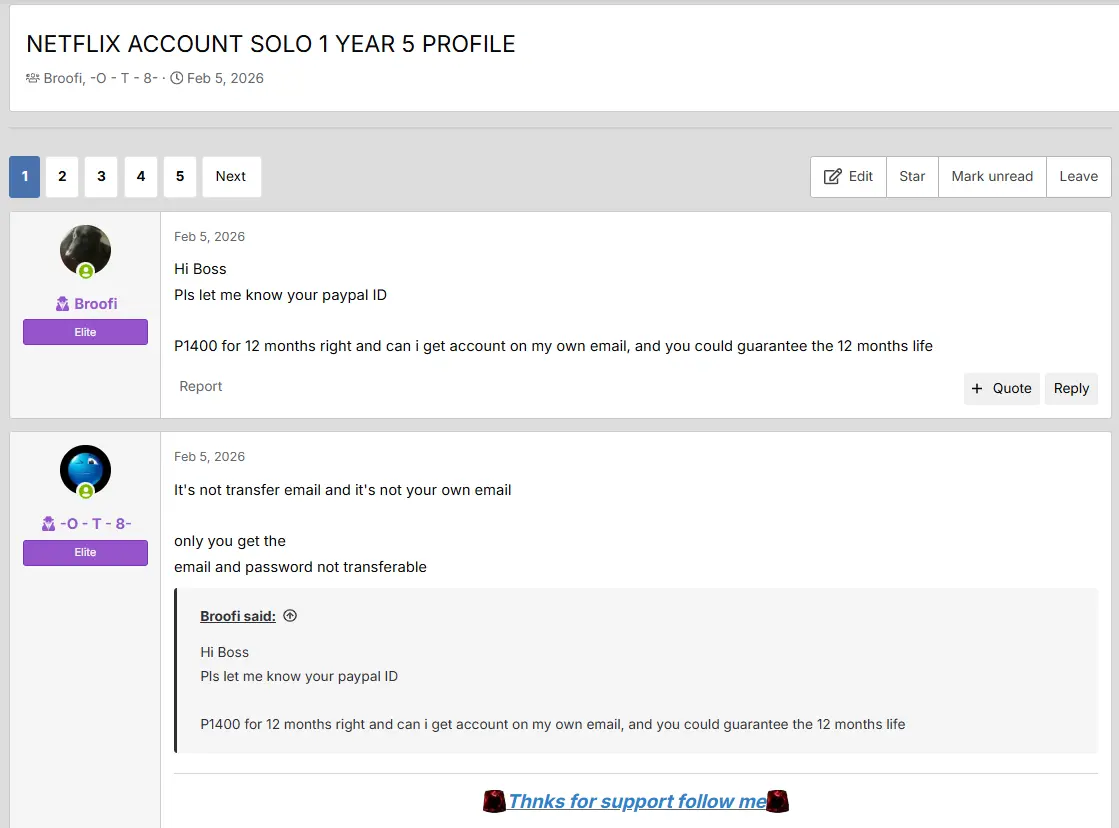Open 'Broofi said:' quote source link

[x=238, y=616]
